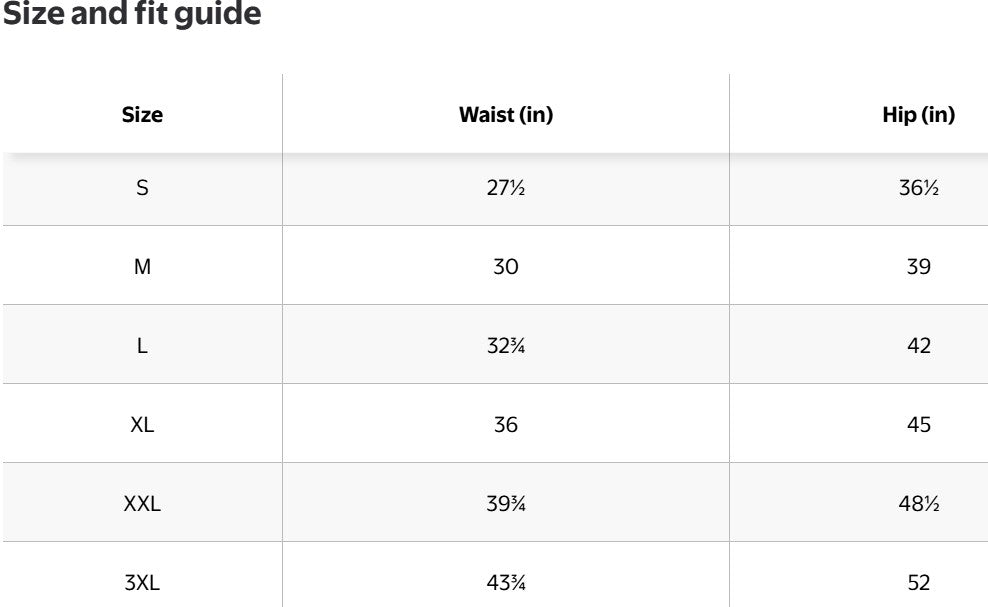Select the Hip (in) column header
Image resolution: width=988 pixels, height=607 pixels.
918,115
